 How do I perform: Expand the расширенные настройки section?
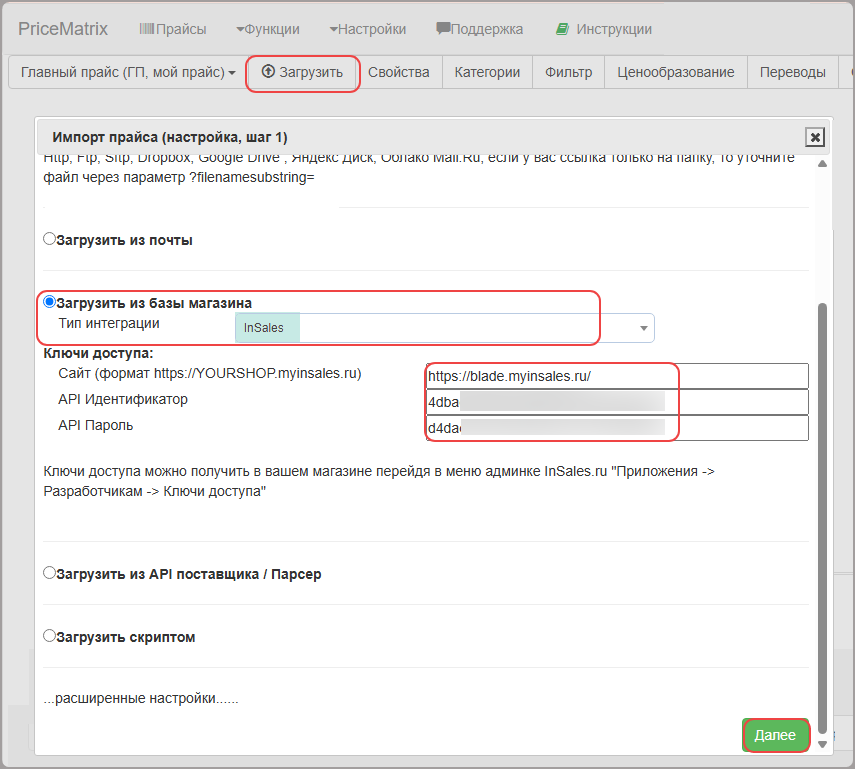tap(141, 698)
